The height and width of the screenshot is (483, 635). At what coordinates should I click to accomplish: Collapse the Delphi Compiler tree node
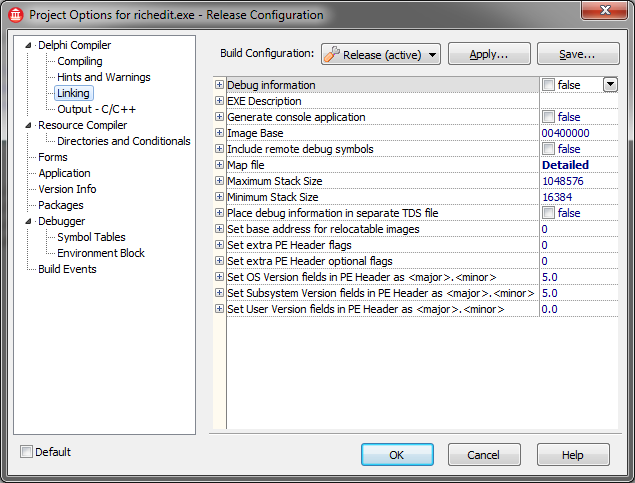(28, 45)
